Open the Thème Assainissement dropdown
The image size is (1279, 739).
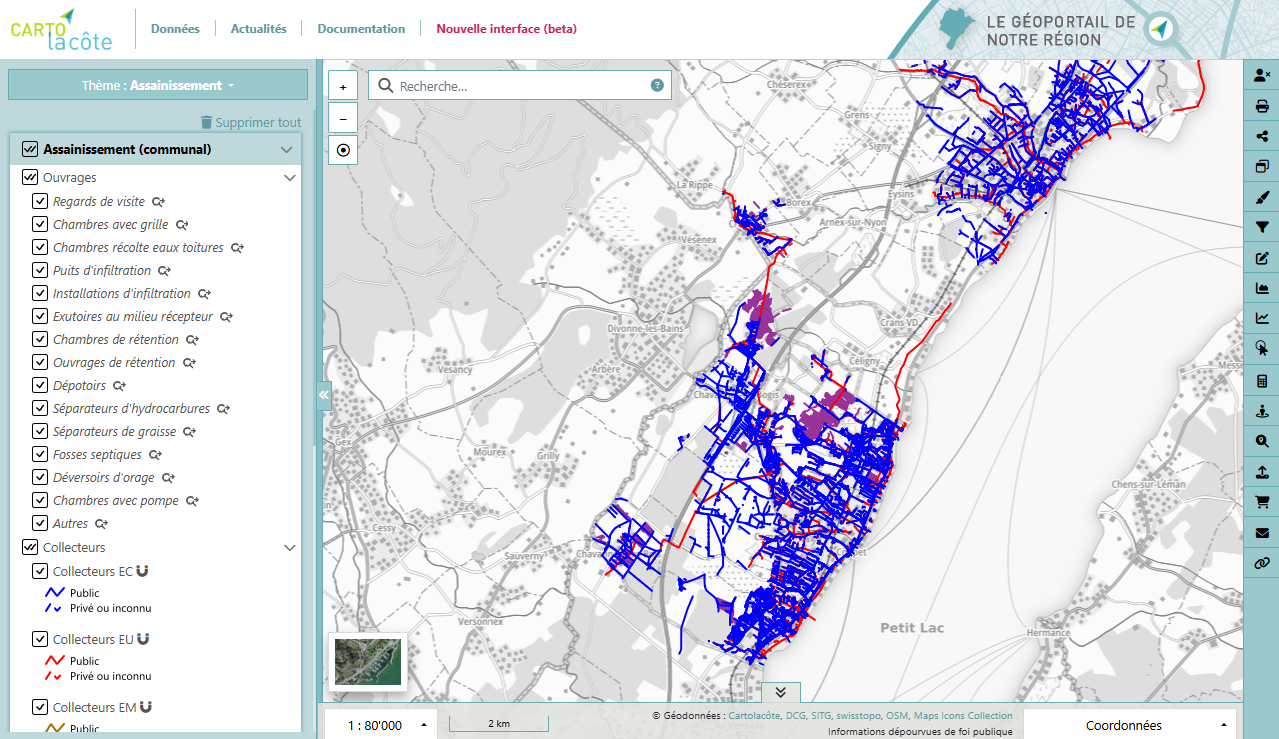tap(158, 85)
